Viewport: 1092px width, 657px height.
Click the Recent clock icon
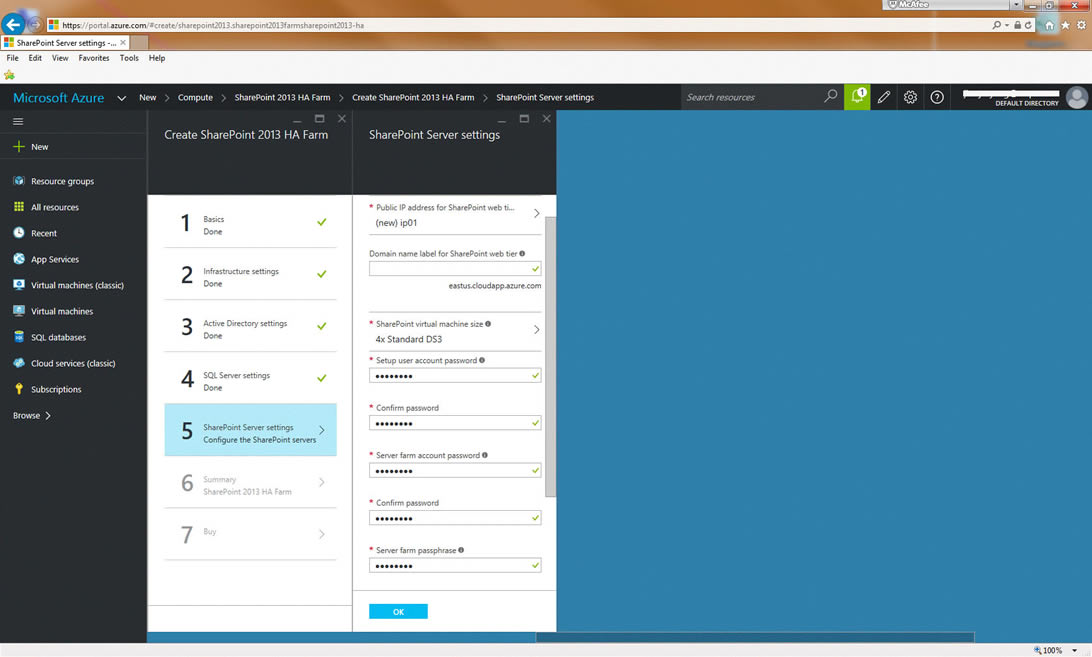click(x=19, y=233)
